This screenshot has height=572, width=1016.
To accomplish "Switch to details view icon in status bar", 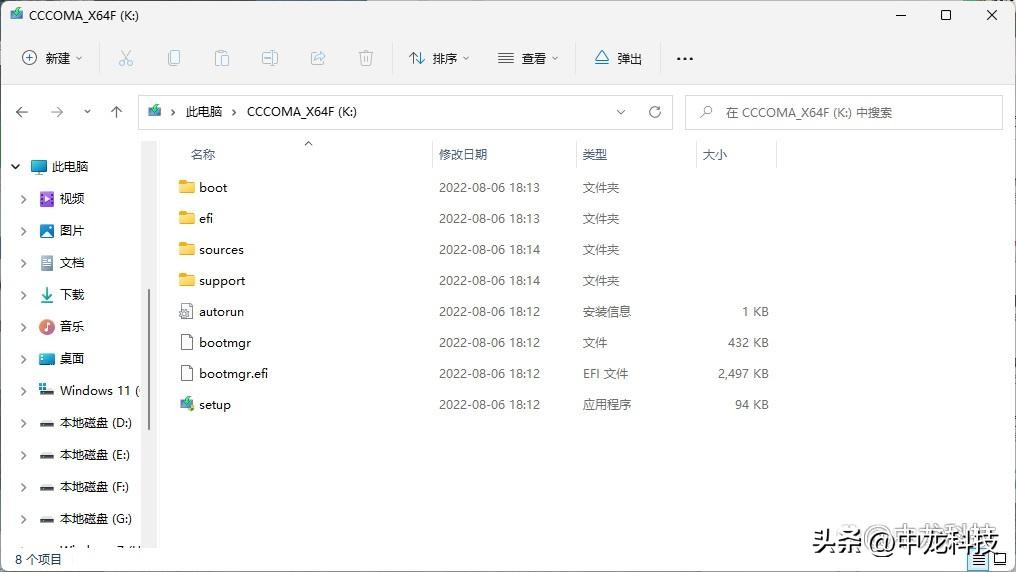I will [x=980, y=560].
